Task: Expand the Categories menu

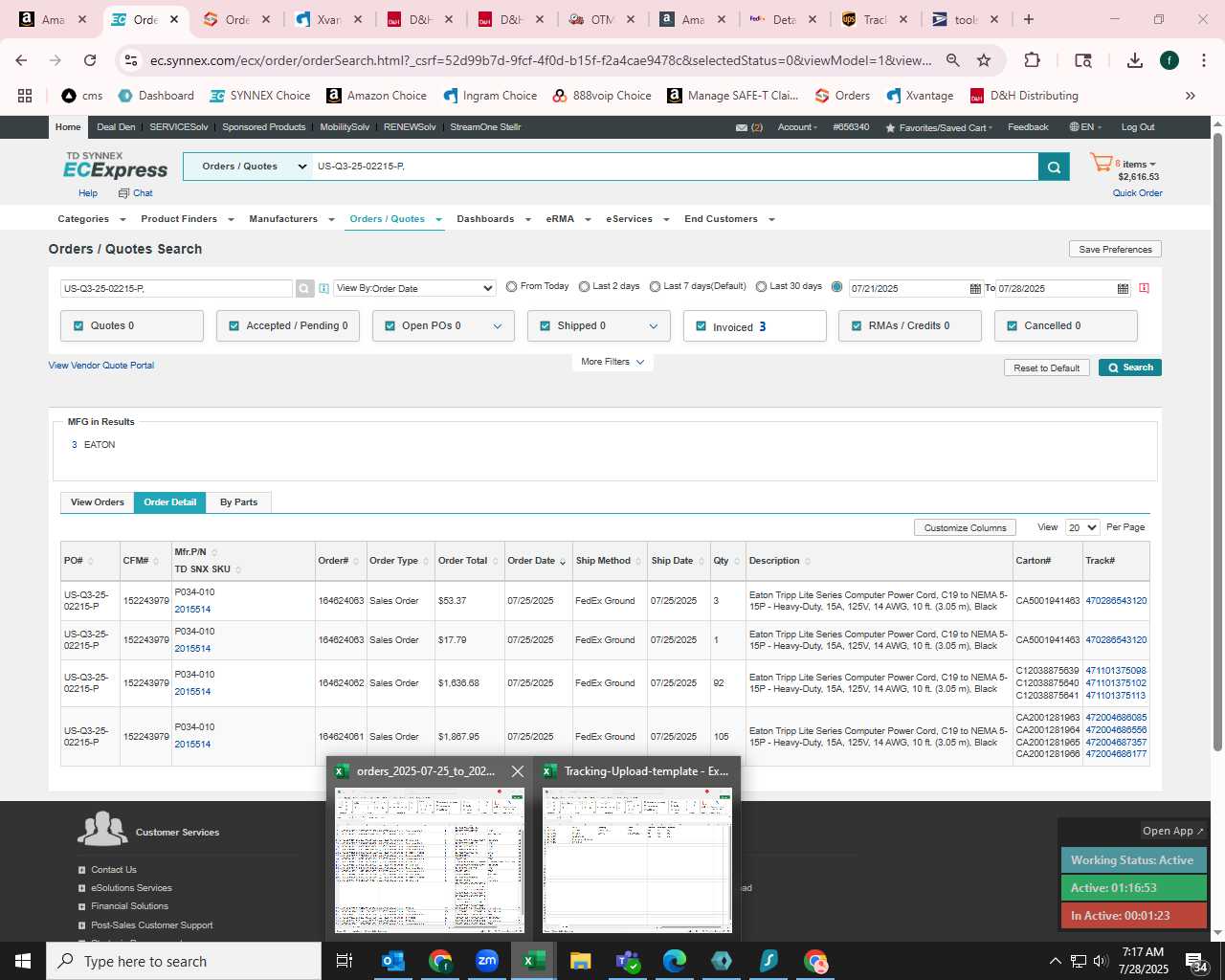Action: pyautogui.click(x=91, y=219)
